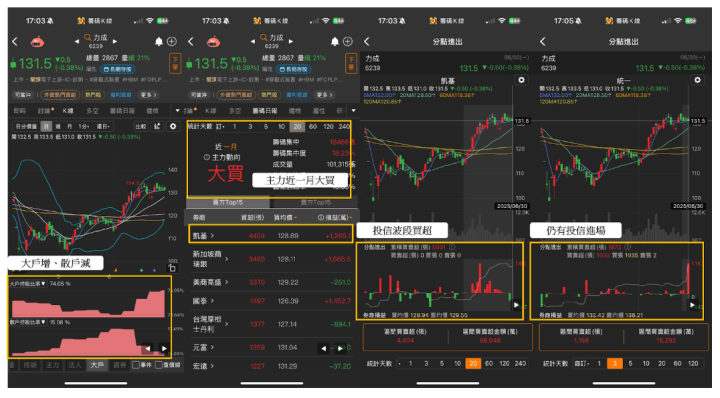
Task: Tap the back arrow on the K線 chart screen
Action: [15, 42]
